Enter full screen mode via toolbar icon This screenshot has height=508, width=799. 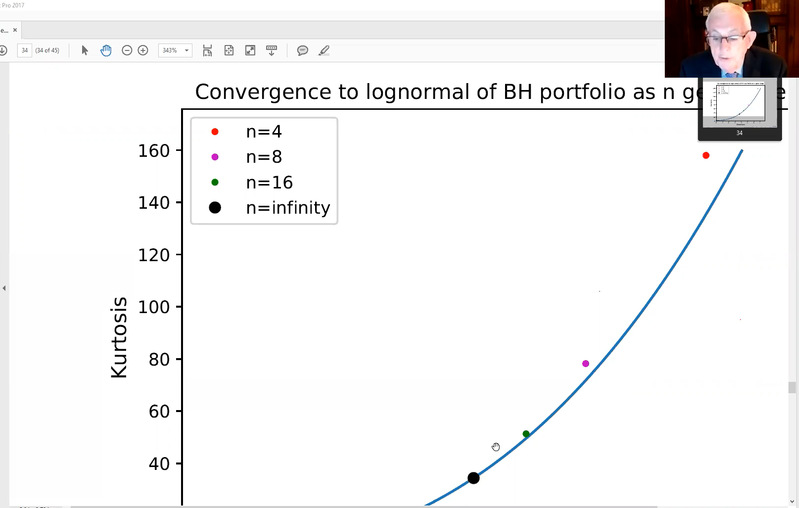(x=250, y=50)
